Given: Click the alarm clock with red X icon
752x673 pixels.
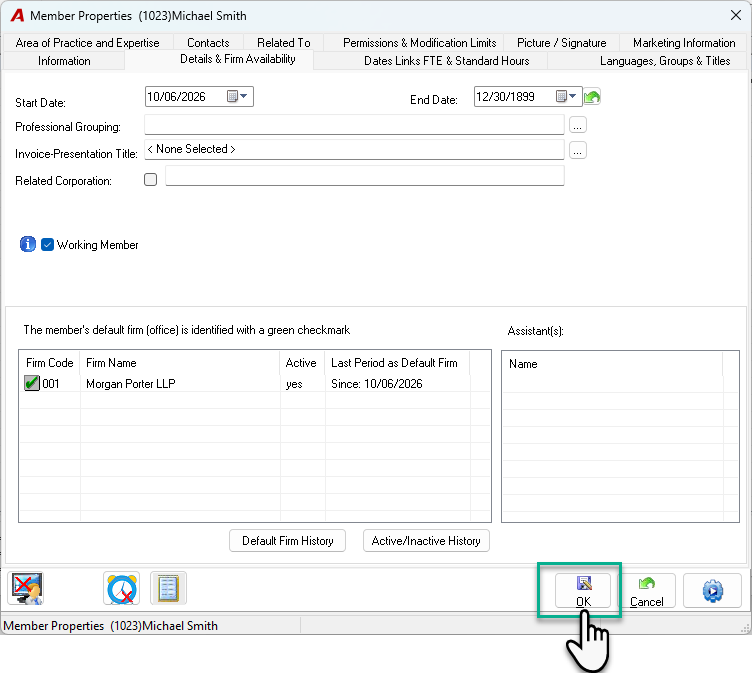Looking at the screenshot, I should tap(121, 588).
